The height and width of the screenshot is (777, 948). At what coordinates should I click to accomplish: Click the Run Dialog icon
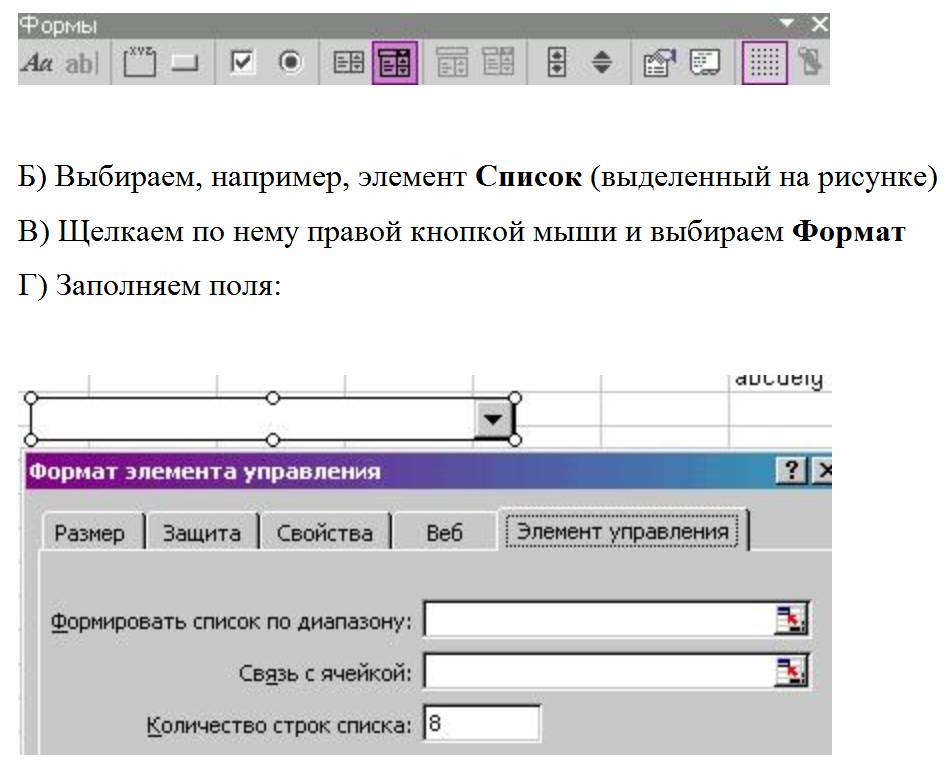(x=810, y=62)
